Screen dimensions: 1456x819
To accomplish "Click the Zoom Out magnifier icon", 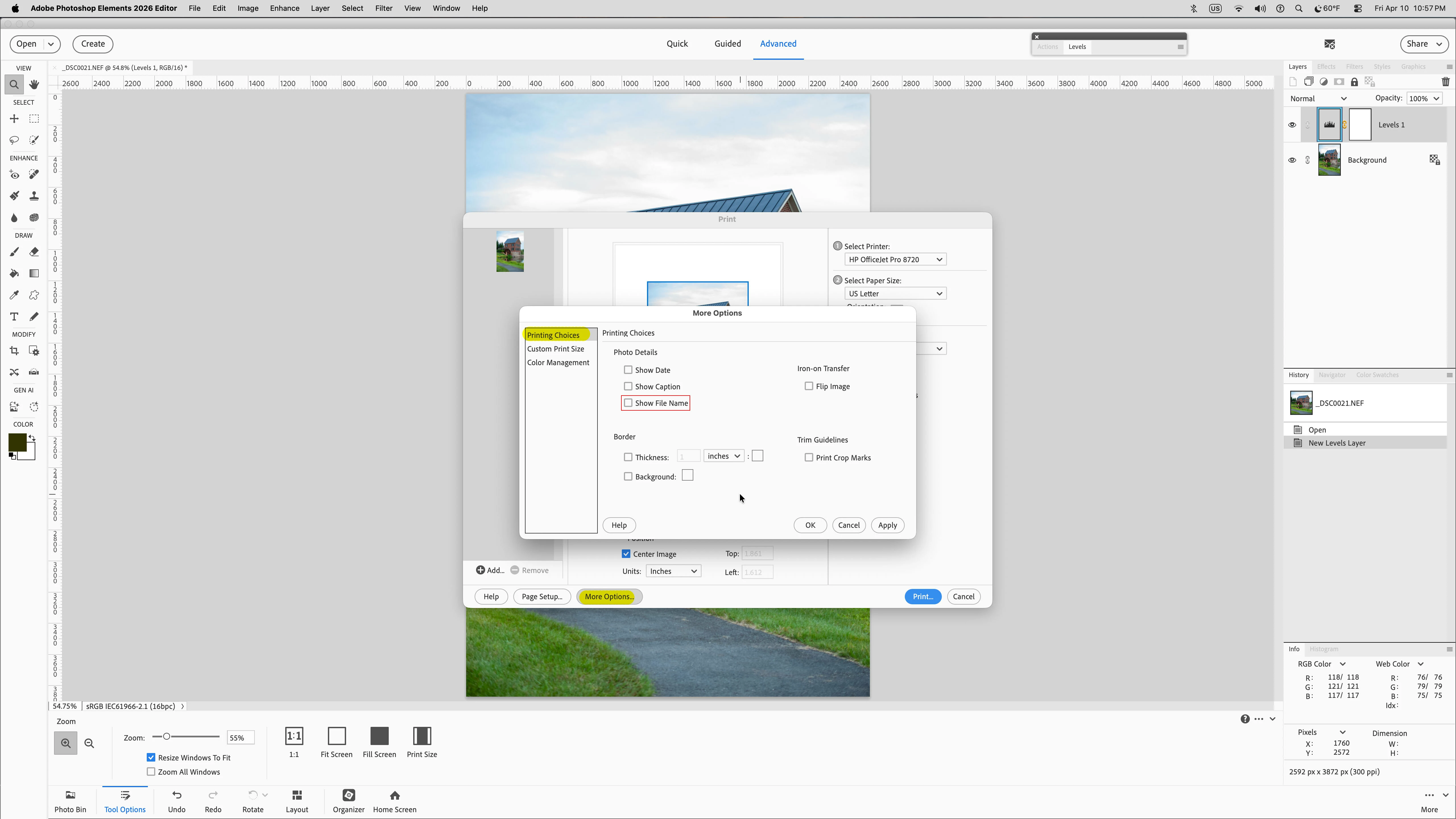I will [89, 743].
